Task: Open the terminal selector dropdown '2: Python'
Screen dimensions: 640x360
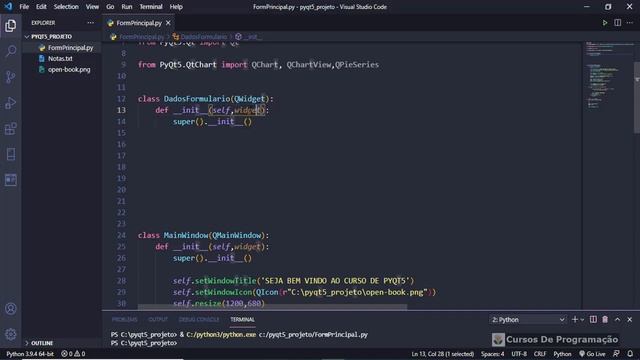Action: pos(528,320)
